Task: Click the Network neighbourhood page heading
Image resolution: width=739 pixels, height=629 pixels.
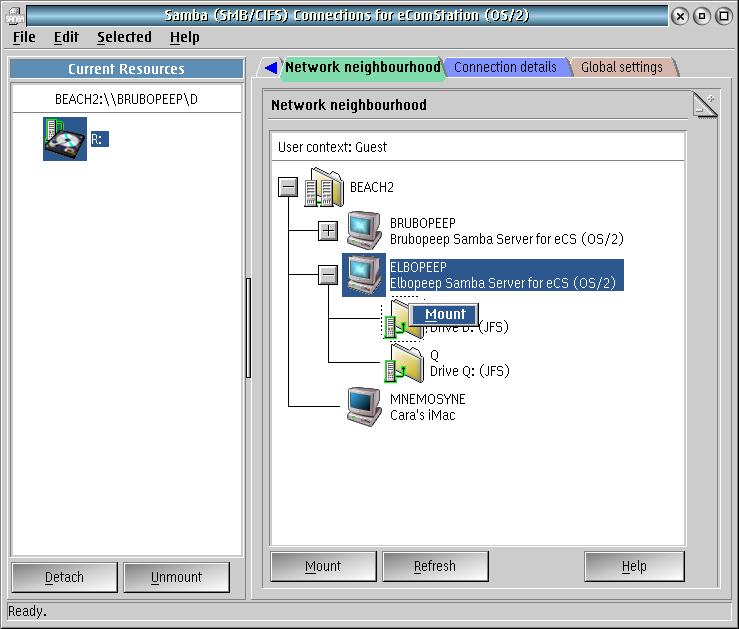Action: coord(349,105)
